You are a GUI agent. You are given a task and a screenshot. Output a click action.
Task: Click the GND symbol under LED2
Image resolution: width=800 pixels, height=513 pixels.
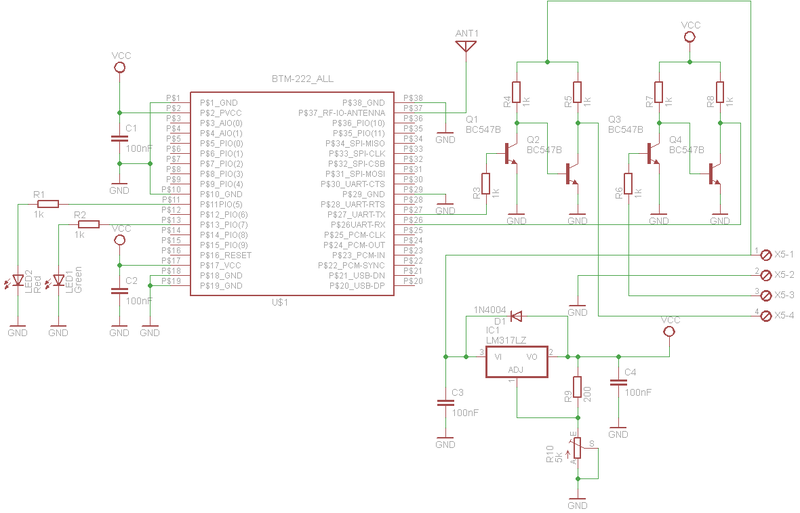(x=18, y=330)
